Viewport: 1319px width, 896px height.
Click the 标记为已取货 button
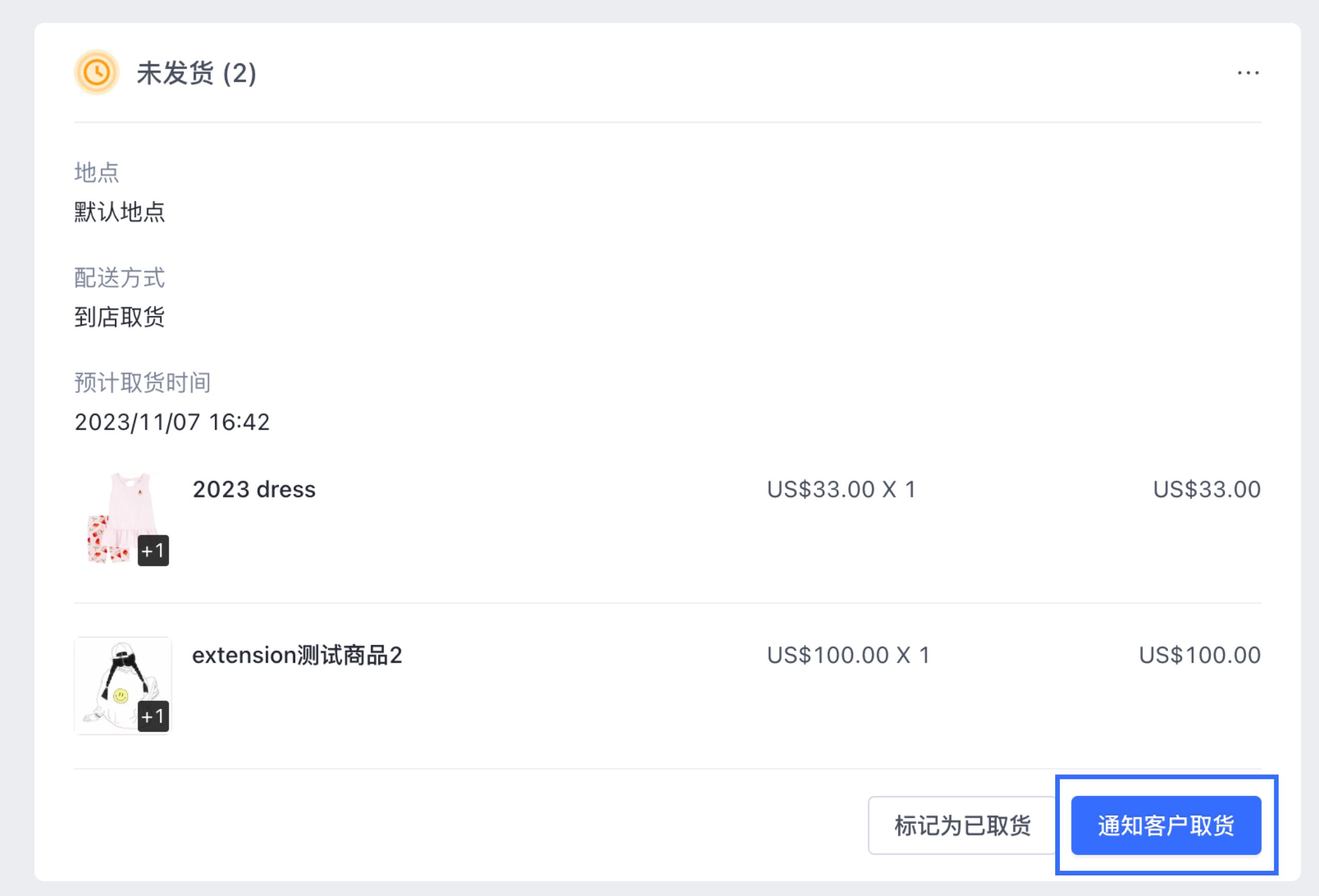click(962, 825)
